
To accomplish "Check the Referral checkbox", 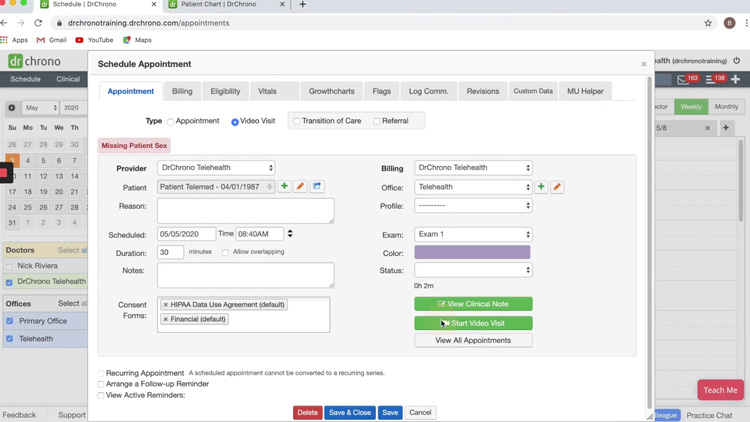I will click(x=376, y=121).
